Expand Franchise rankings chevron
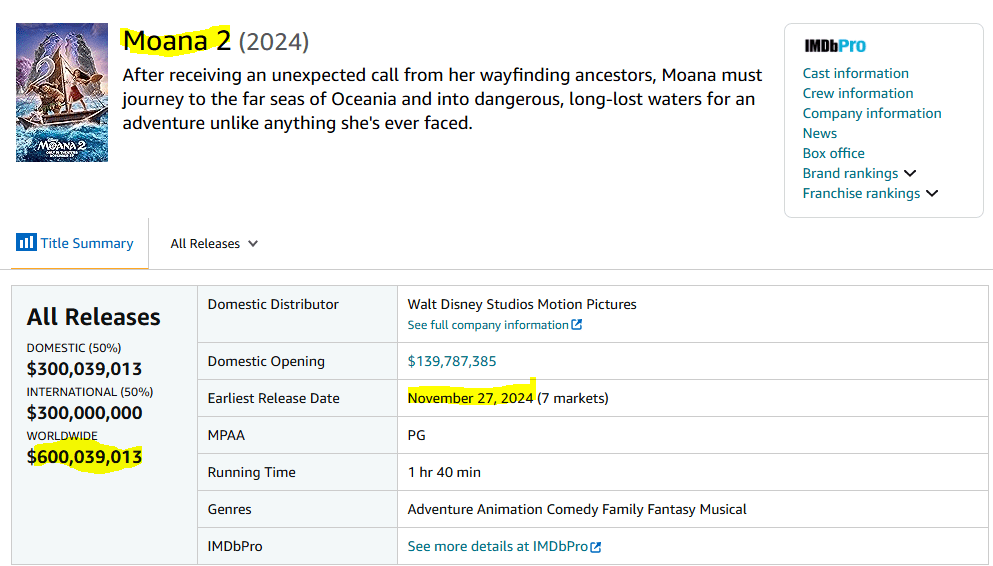 (x=932, y=193)
